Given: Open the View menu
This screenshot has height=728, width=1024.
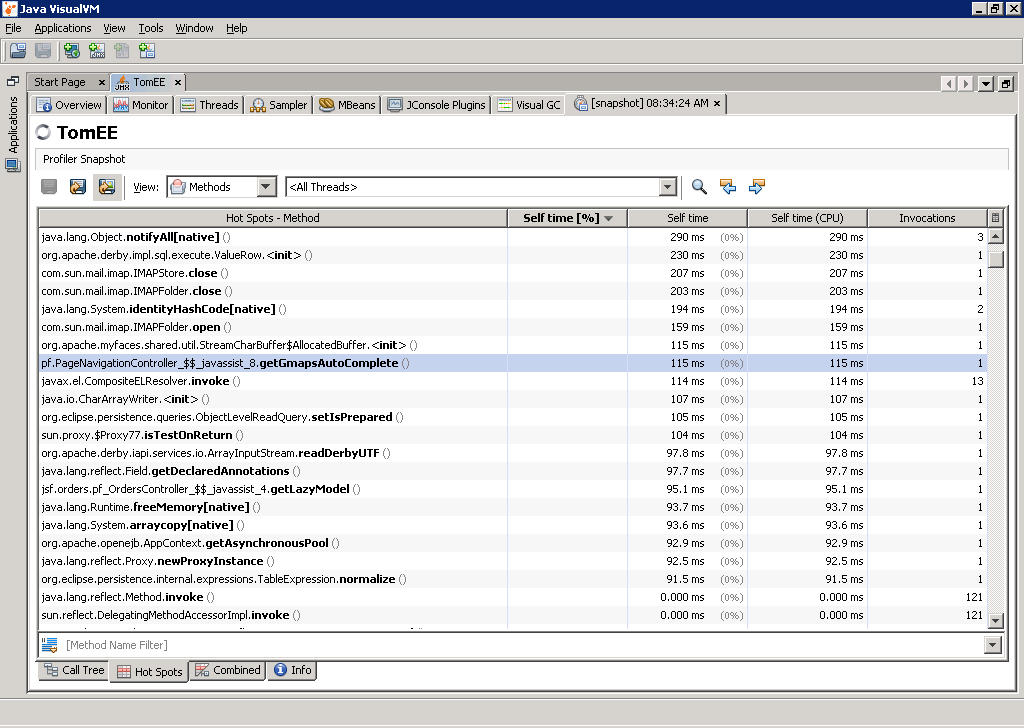Looking at the screenshot, I should (114, 28).
